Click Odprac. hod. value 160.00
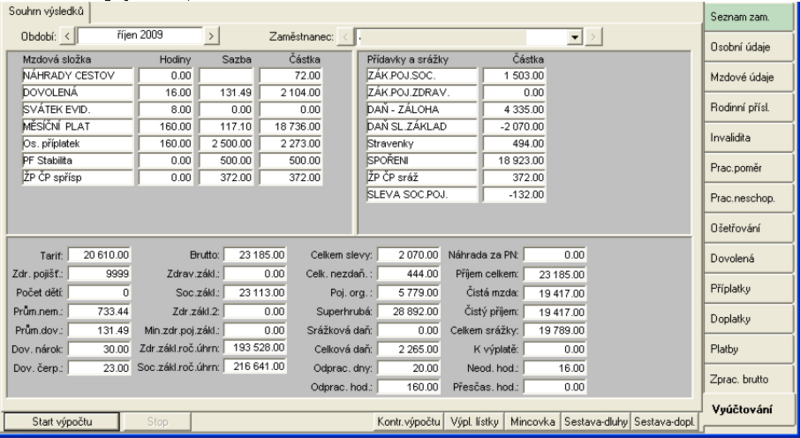The image size is (800, 438). pyautogui.click(x=409, y=387)
